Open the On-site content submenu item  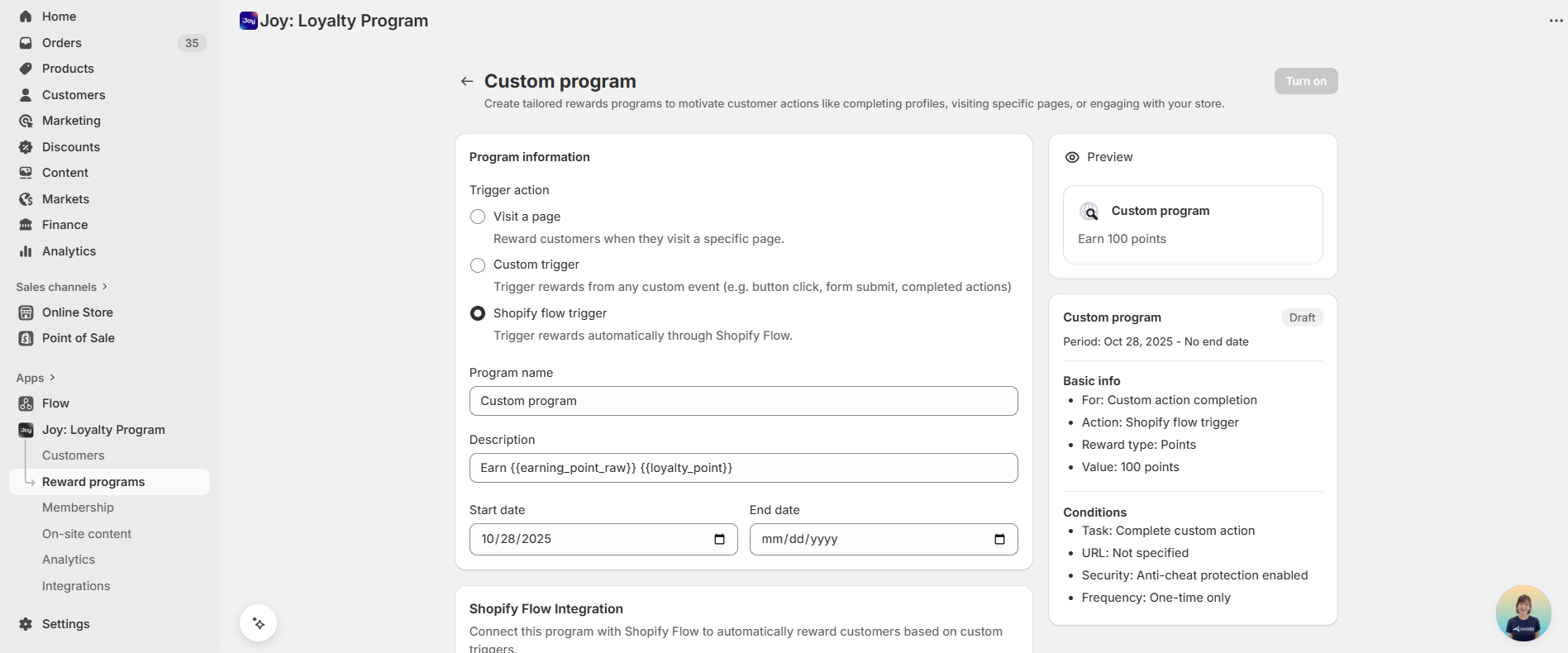pos(87,534)
